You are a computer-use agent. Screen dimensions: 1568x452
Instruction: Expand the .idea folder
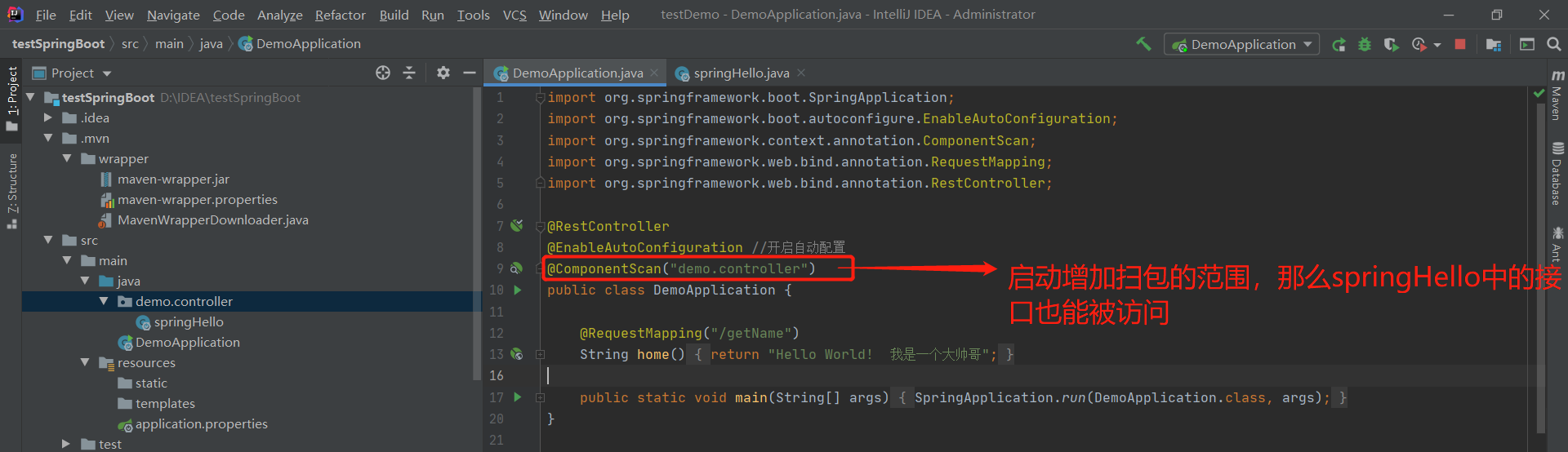(x=48, y=117)
